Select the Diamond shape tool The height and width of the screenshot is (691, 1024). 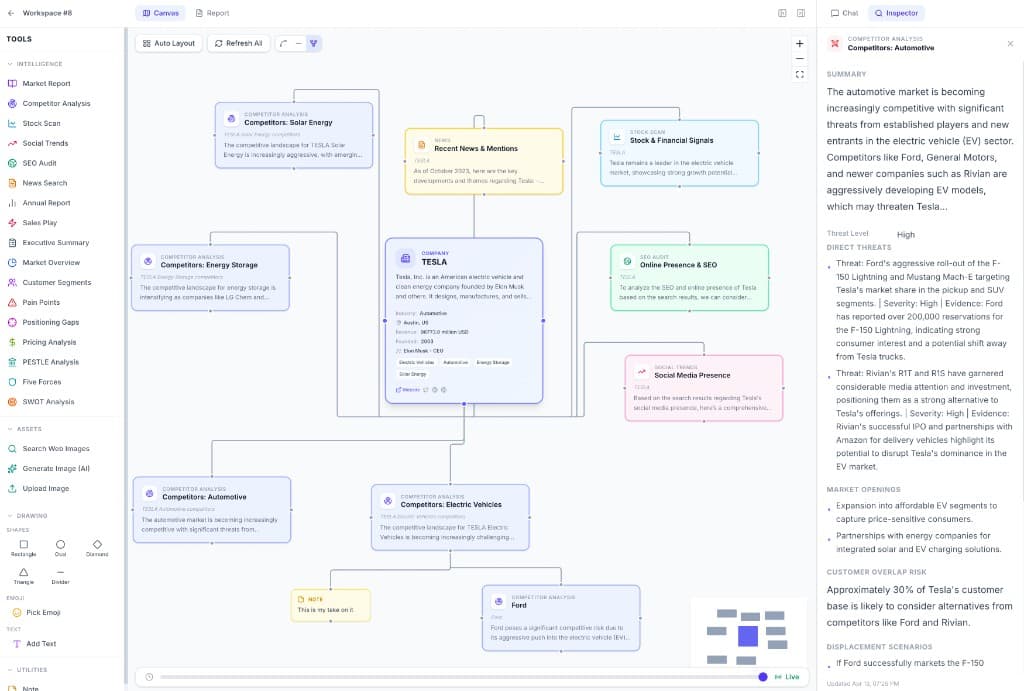pyautogui.click(x=97, y=547)
